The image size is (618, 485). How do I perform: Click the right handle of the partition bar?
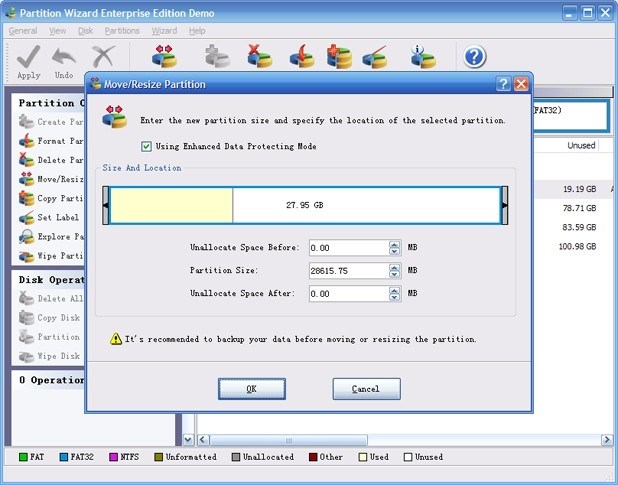coord(504,205)
